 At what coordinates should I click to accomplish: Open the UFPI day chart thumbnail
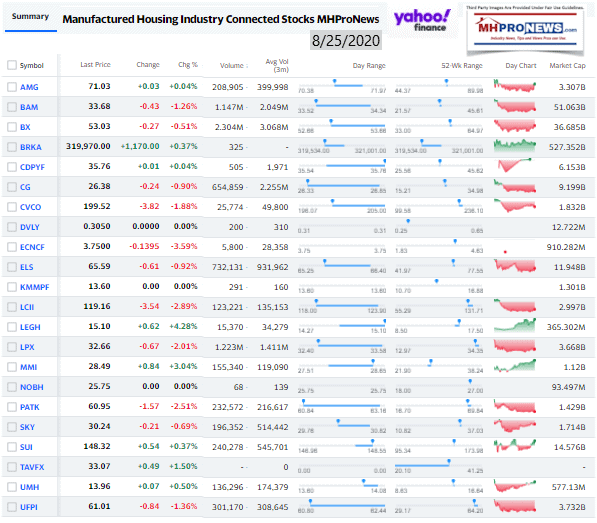pyautogui.click(x=515, y=505)
